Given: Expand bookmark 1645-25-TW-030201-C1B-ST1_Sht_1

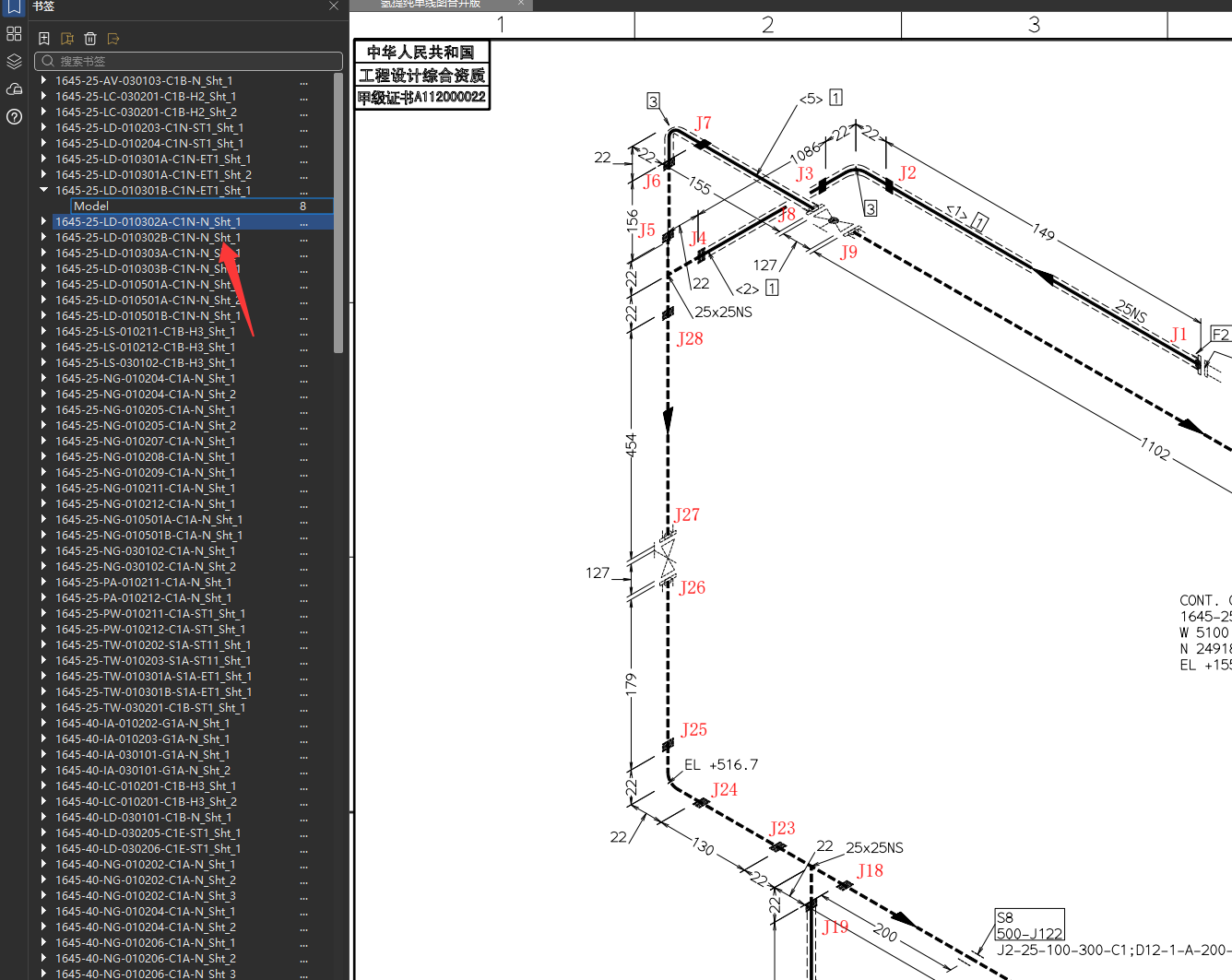Looking at the screenshot, I should [43, 708].
